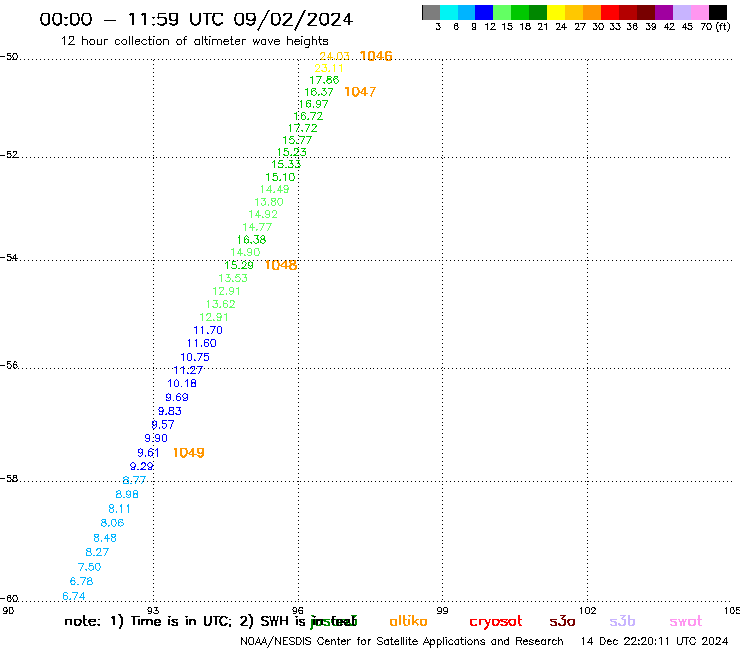Select the wave height reading 16.97
This screenshot has width=740, height=650.
click(313, 104)
